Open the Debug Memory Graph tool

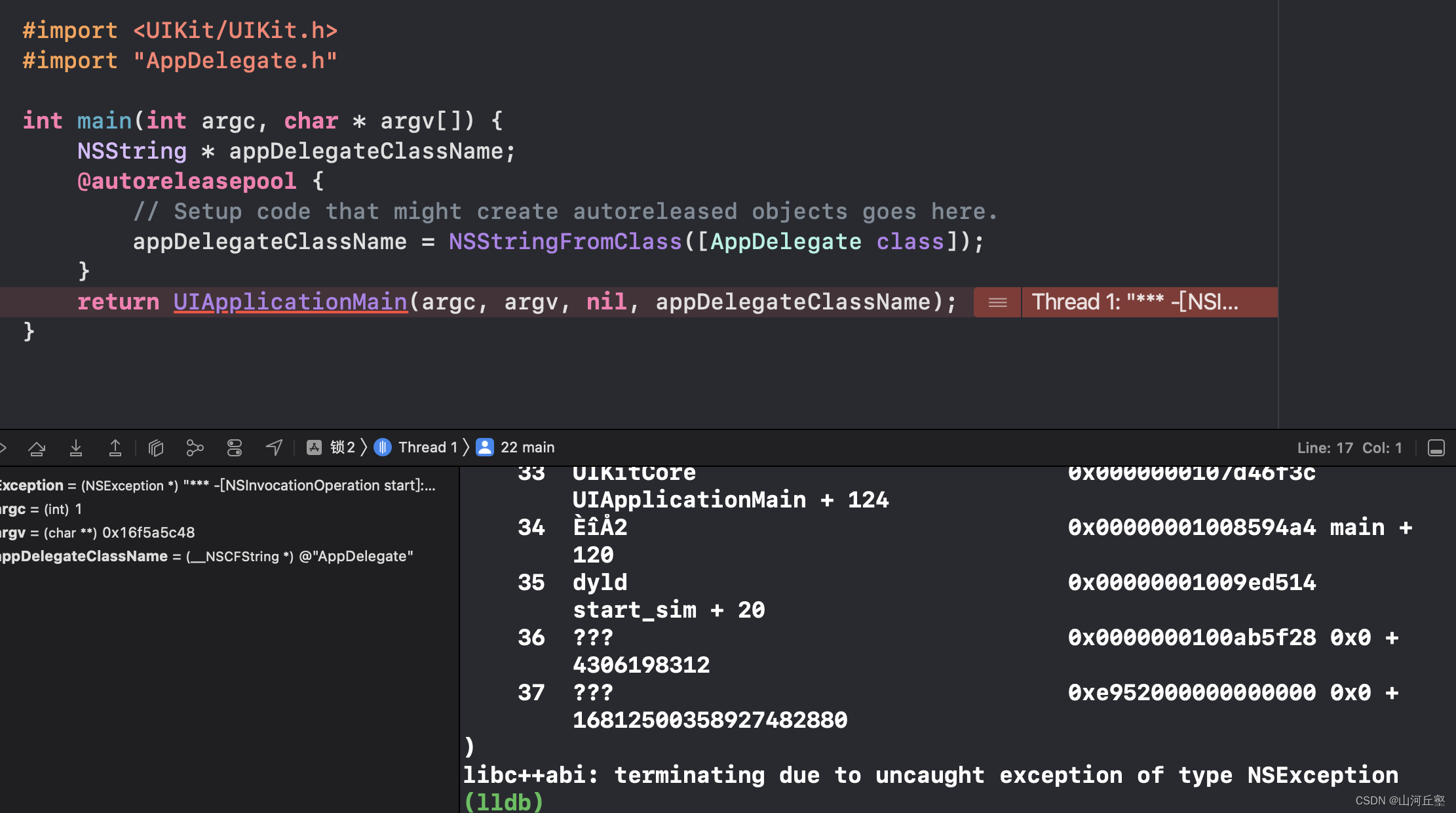click(x=195, y=448)
